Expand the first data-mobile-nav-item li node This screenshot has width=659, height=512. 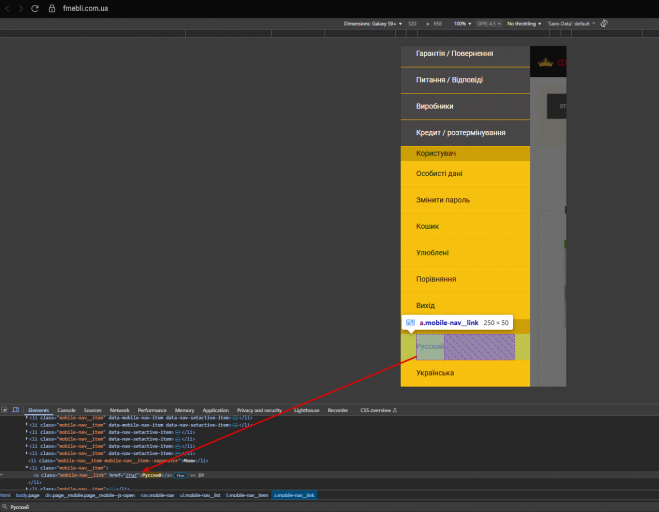[x=27, y=418]
